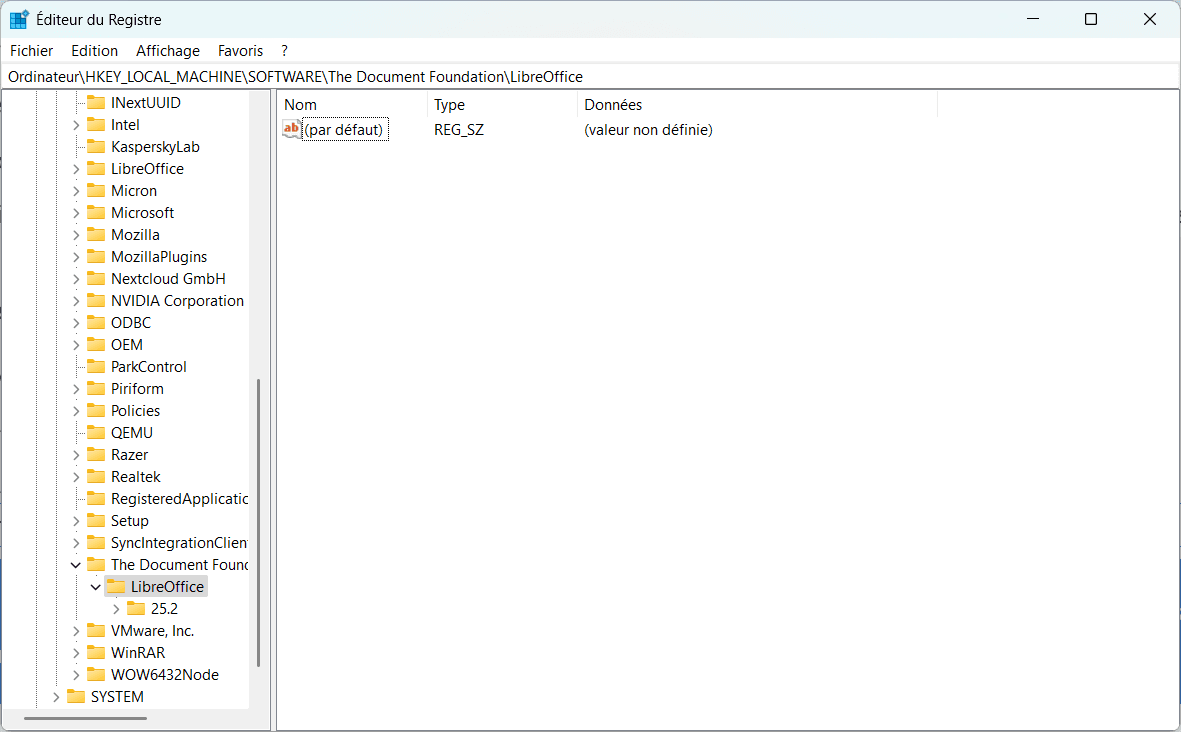Select the Intel key
The width and height of the screenshot is (1181, 732).
(125, 125)
